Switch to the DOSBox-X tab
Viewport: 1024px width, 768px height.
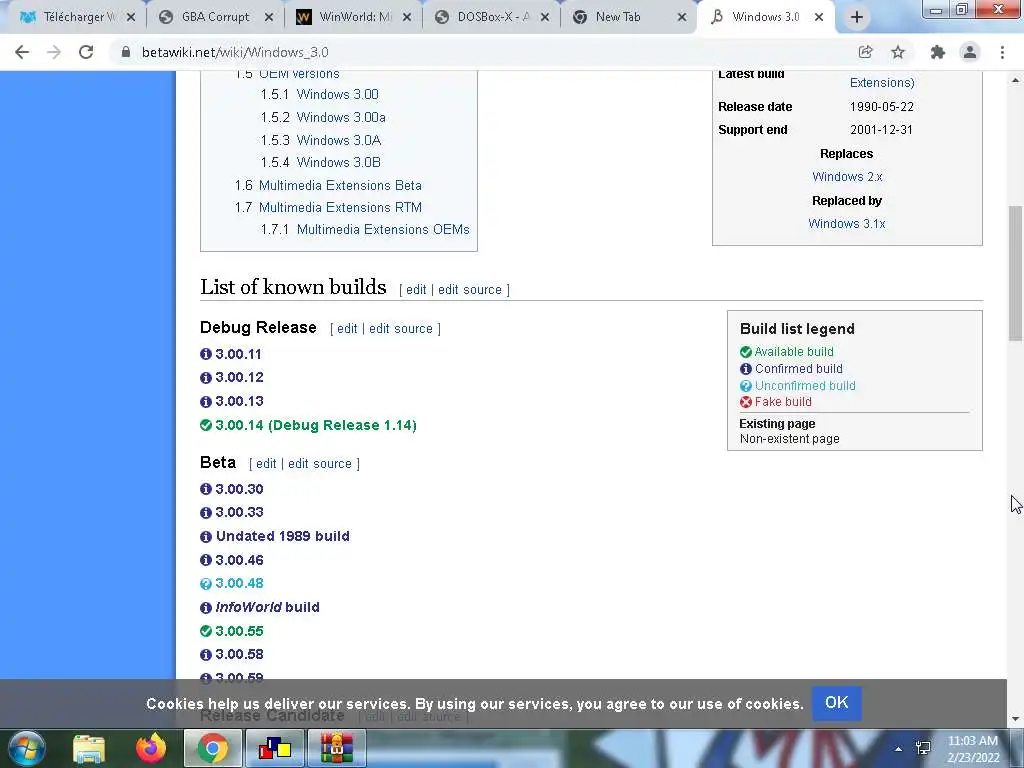point(491,18)
